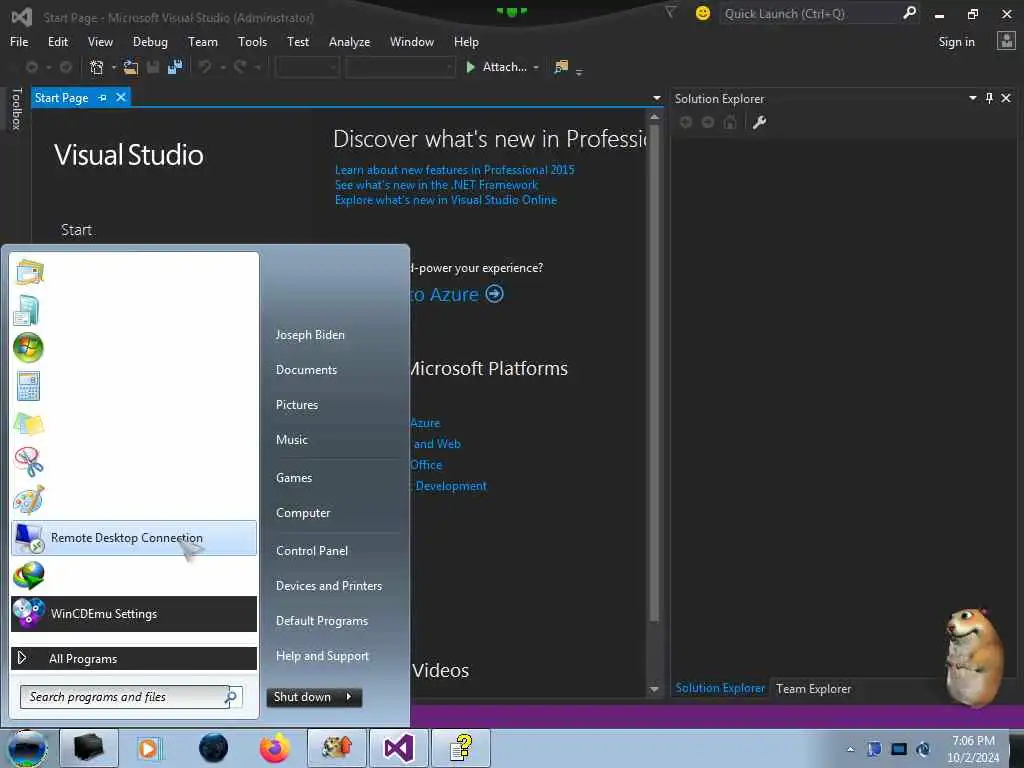Click the Start Page scroll up arrow
Image resolution: width=1024 pixels, height=768 pixels.
click(x=654, y=116)
